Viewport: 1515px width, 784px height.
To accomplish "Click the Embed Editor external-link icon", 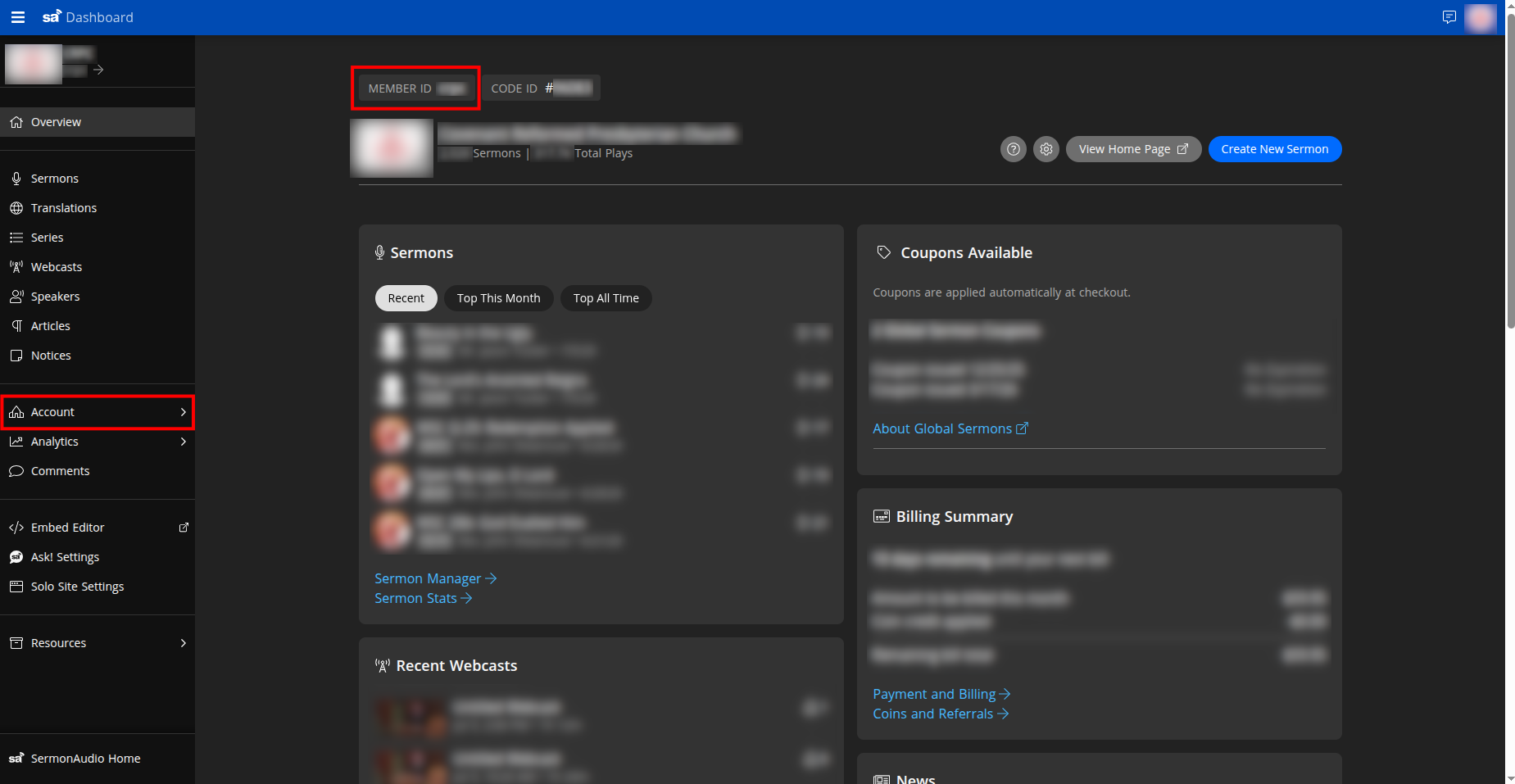I will coord(184,528).
